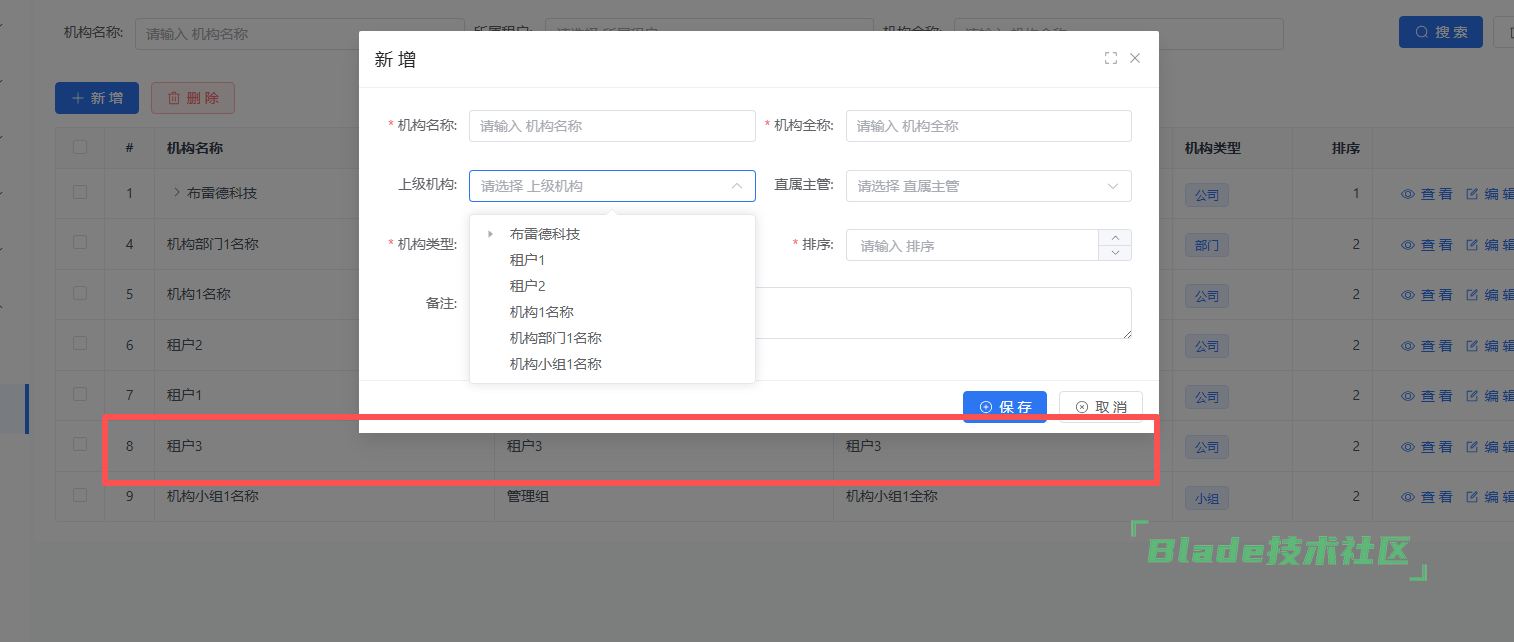Expand the 布雷德科技 node in the dropdown tree

pyautogui.click(x=490, y=234)
